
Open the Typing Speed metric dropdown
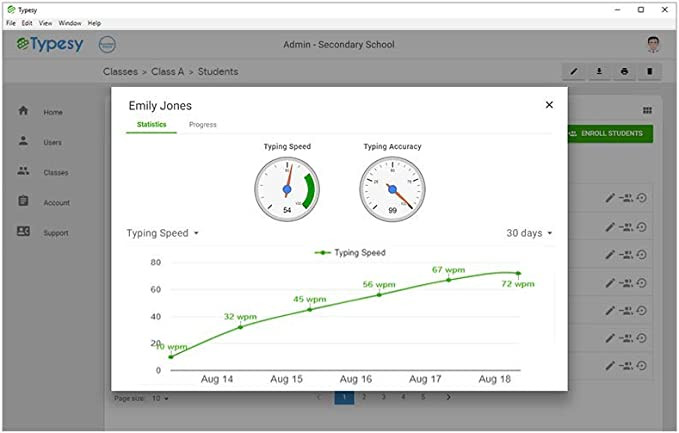pyautogui.click(x=163, y=234)
